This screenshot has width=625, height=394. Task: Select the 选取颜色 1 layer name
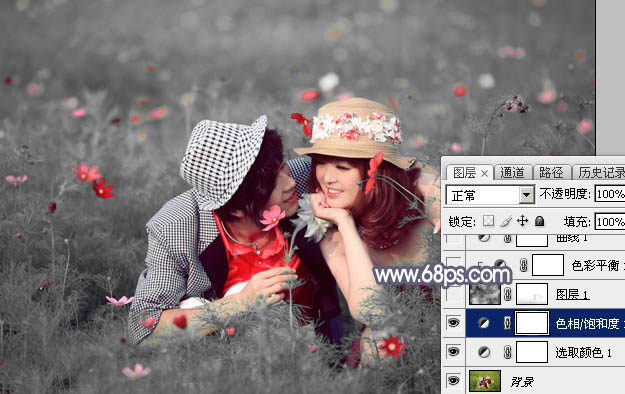[584, 353]
